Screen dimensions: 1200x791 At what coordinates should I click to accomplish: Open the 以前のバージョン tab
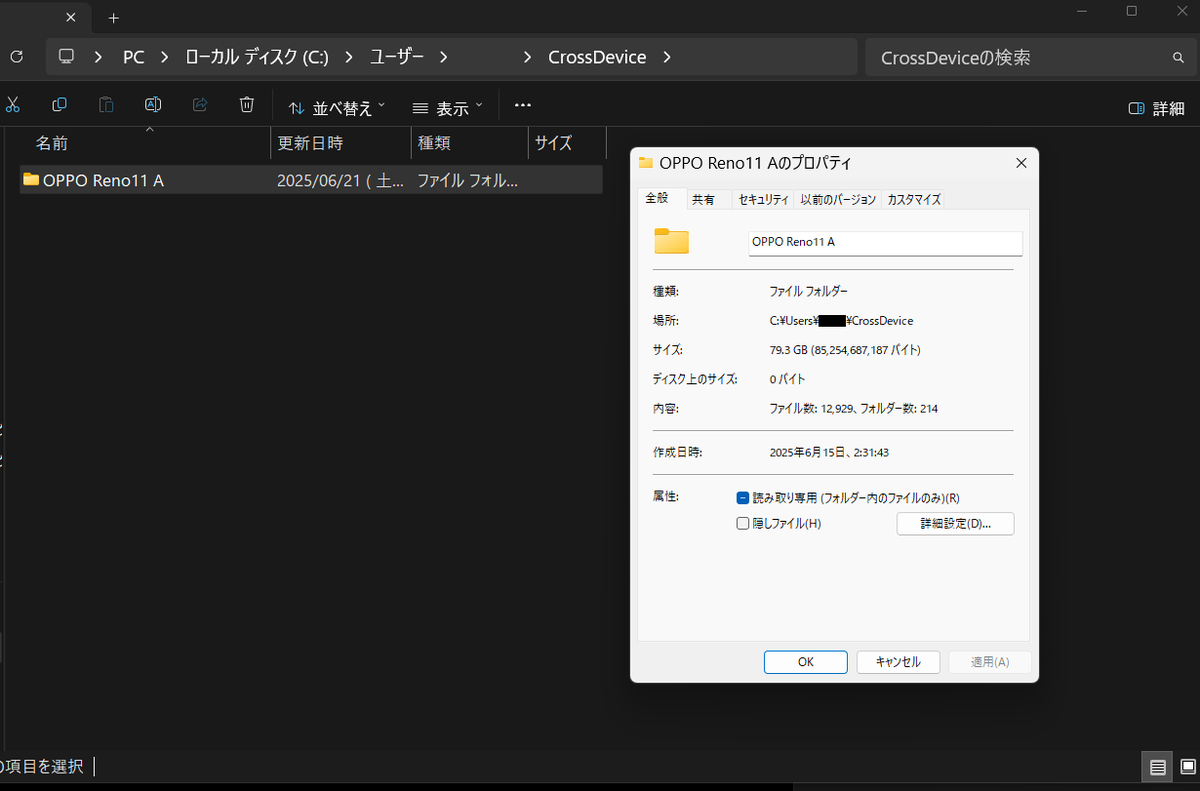(838, 200)
